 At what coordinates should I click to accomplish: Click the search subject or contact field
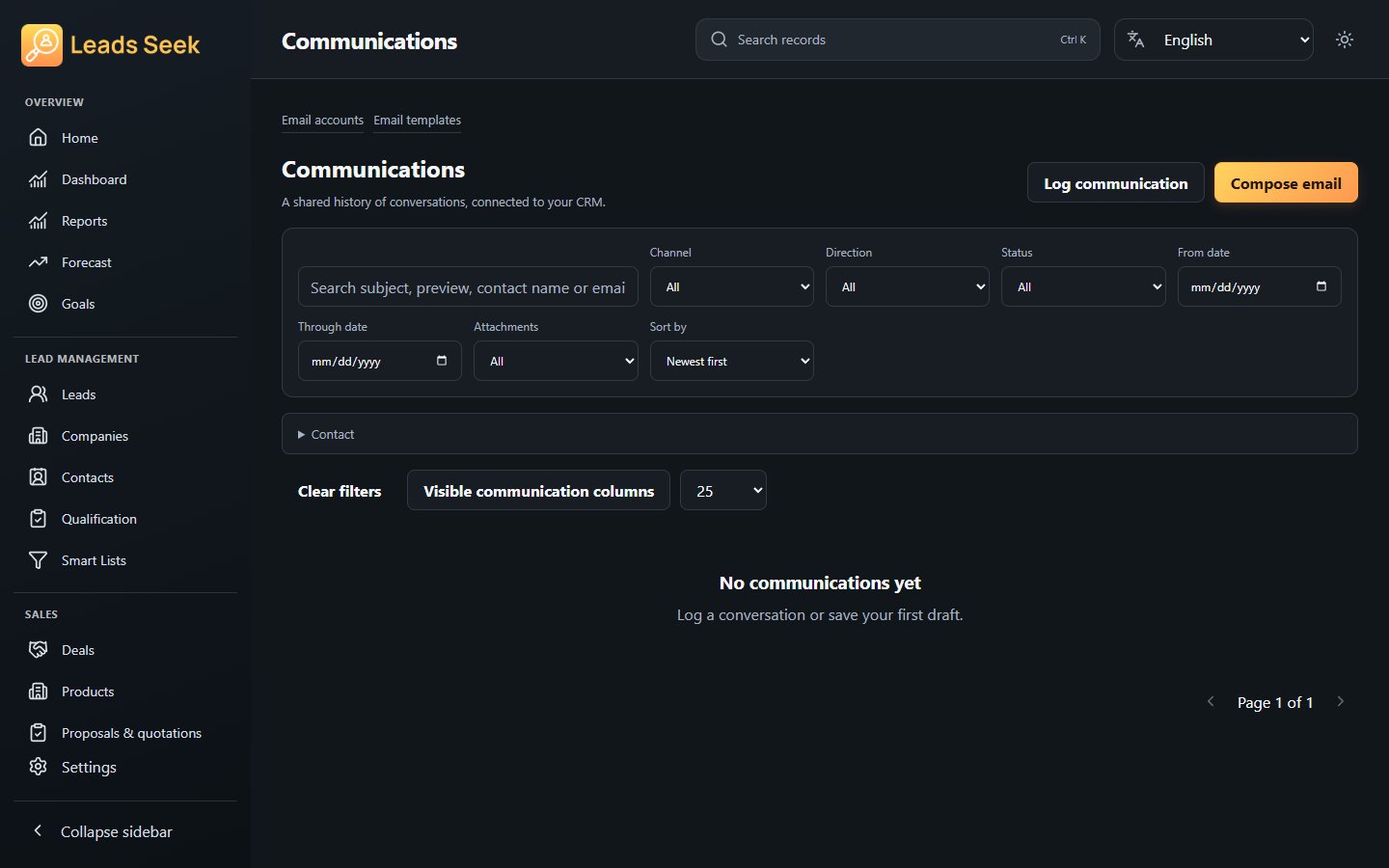[x=468, y=286]
